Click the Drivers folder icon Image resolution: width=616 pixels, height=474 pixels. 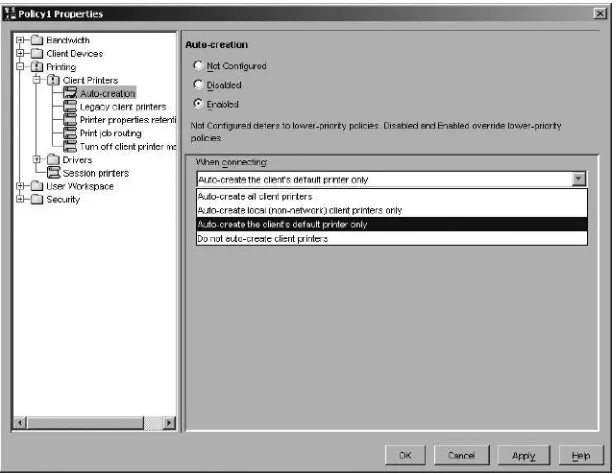pyautogui.click(x=53, y=159)
